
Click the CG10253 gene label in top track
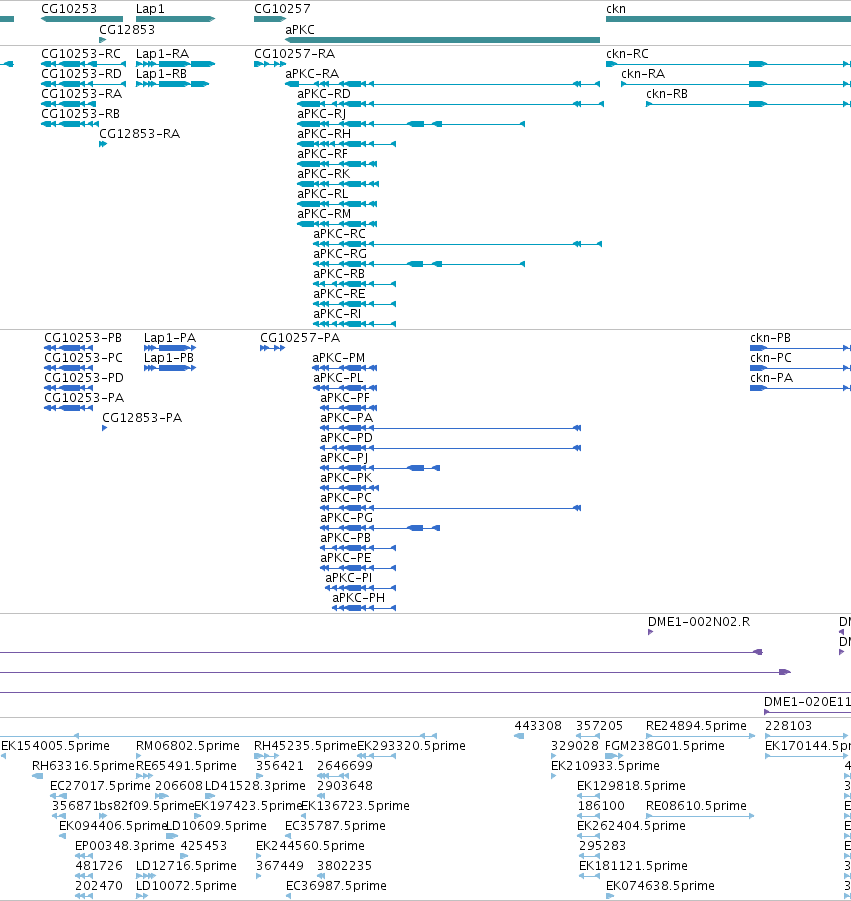click(x=69, y=9)
